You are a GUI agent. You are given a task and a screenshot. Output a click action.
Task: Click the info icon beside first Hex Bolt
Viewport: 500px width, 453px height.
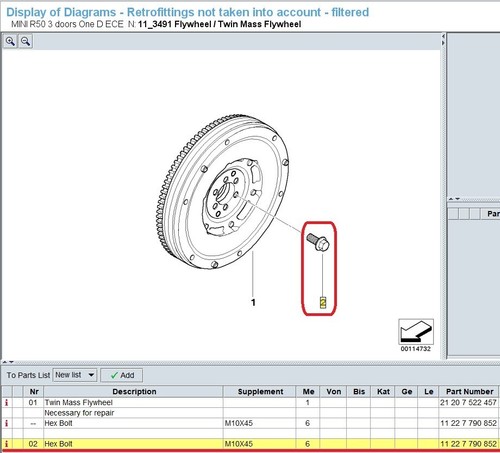point(6,423)
